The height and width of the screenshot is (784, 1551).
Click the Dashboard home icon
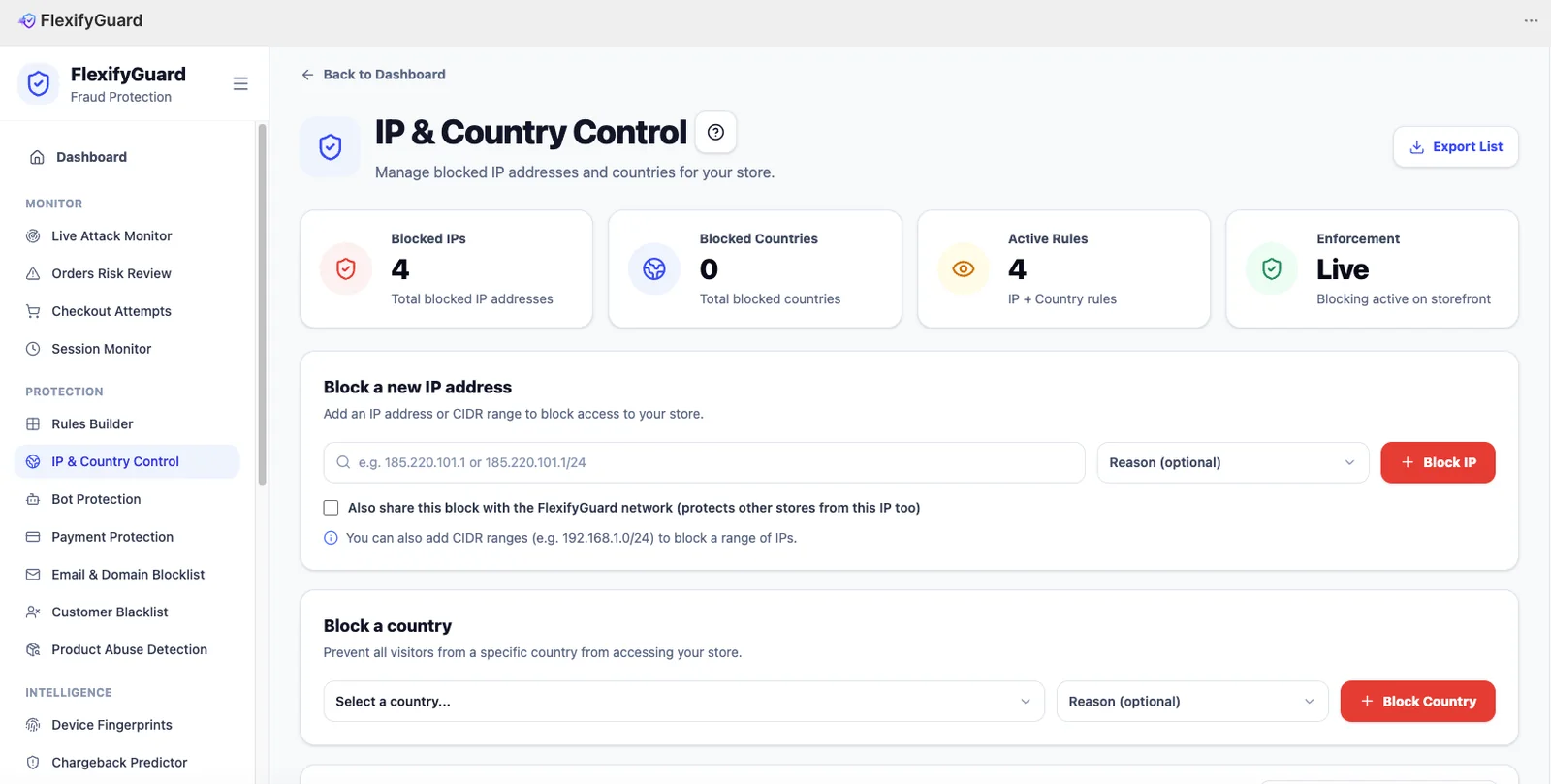coord(37,157)
